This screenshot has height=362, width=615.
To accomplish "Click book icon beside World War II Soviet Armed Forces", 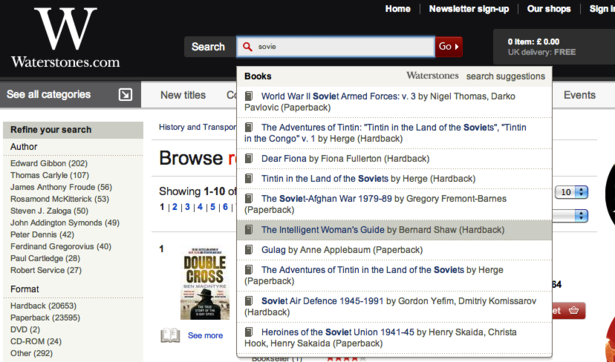I will (x=249, y=96).
